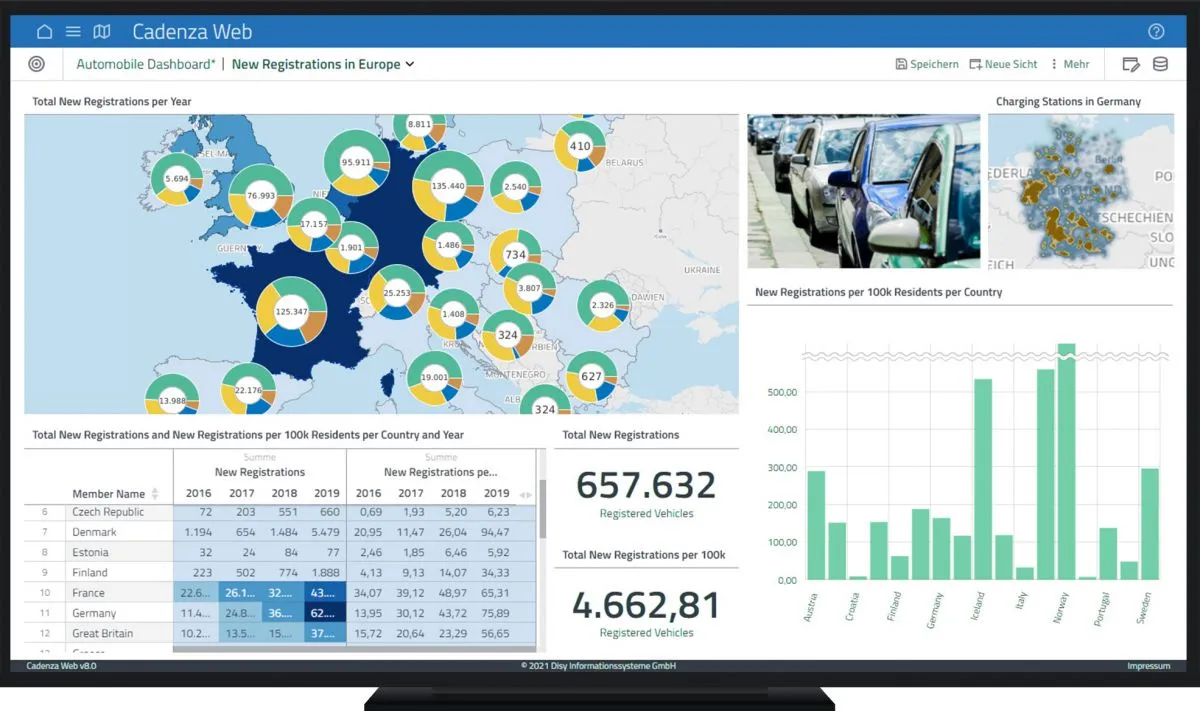Click Speichern to save the dashboard

(x=927, y=64)
